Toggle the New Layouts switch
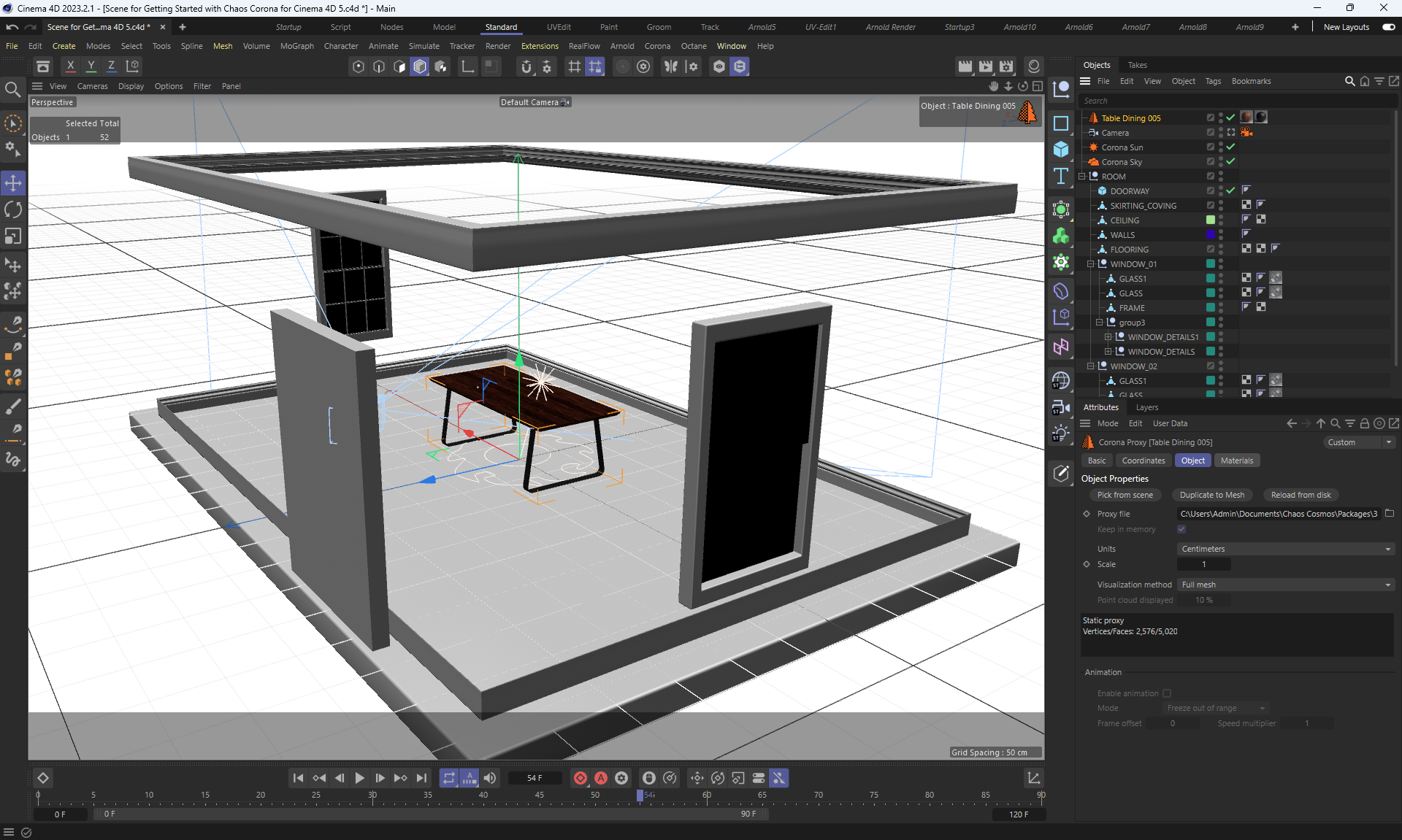Viewport: 1402px width, 840px height. point(1388,27)
